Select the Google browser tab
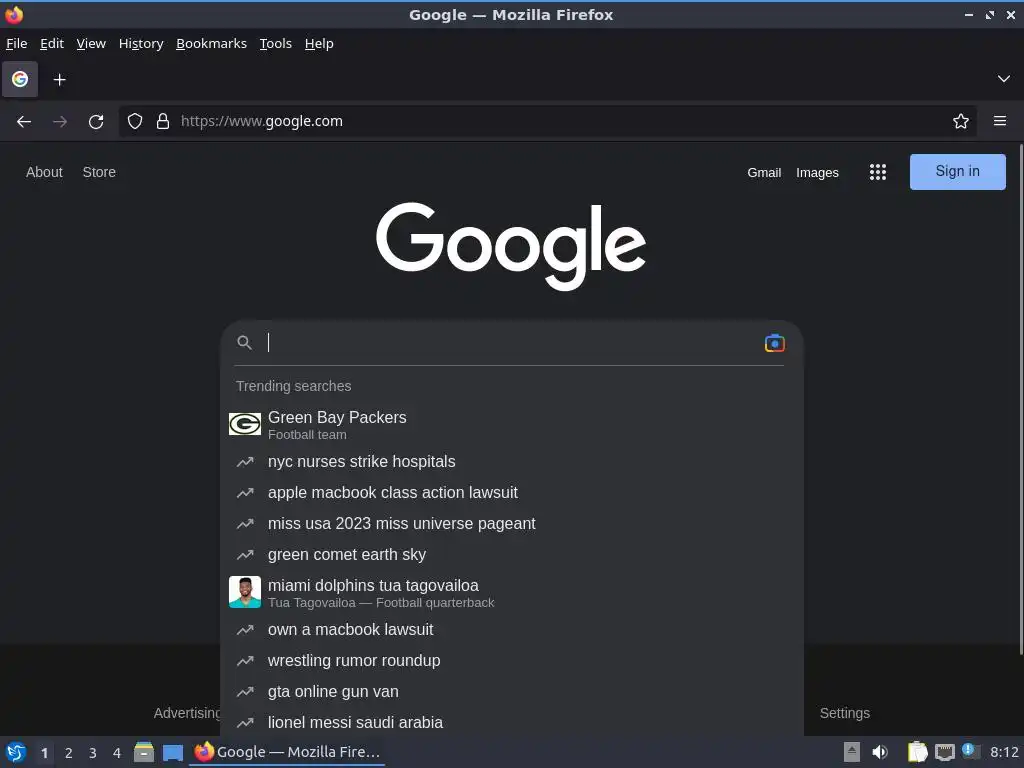1024x768 pixels. (x=20, y=80)
